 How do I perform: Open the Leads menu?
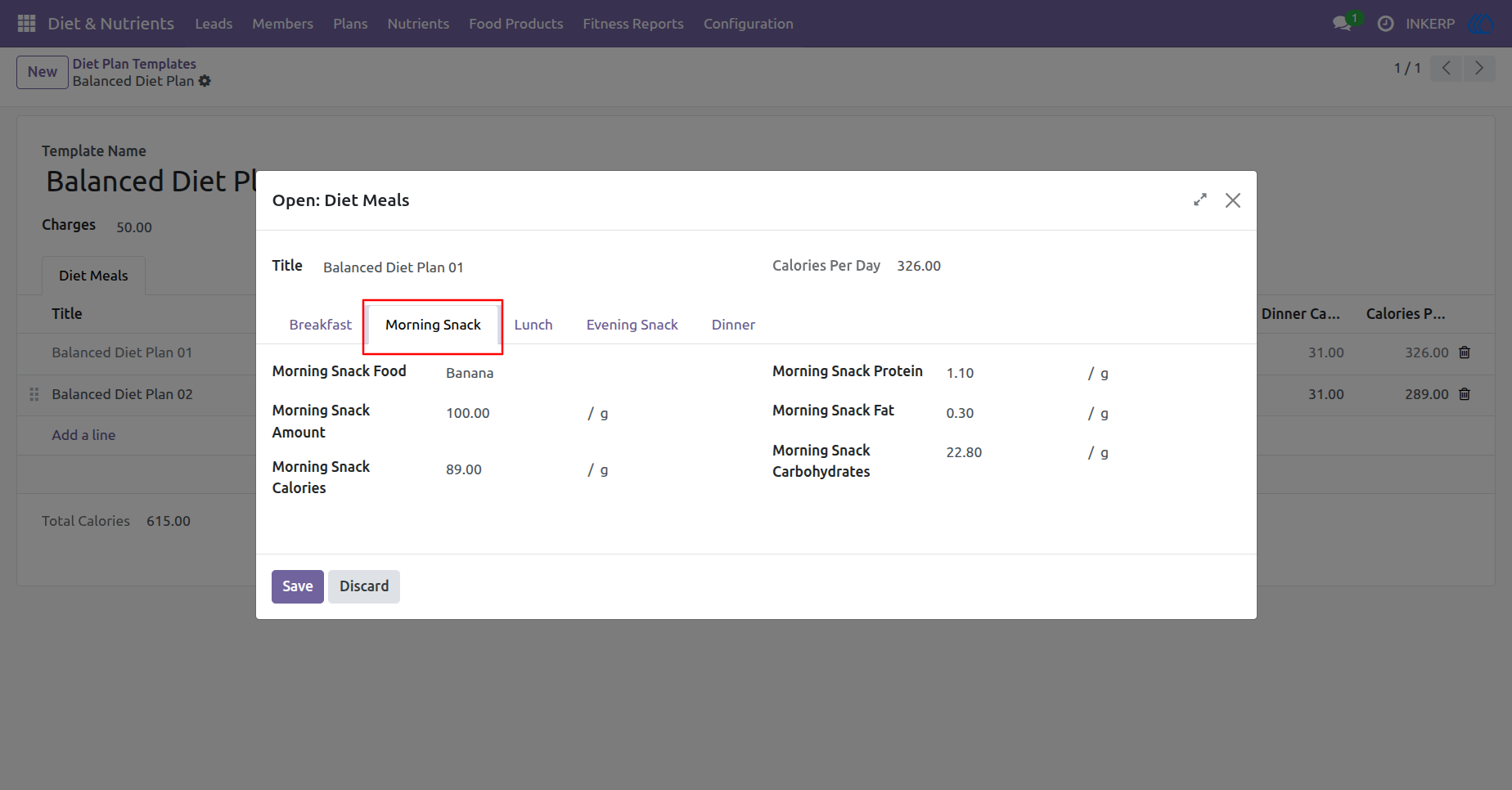(x=214, y=24)
